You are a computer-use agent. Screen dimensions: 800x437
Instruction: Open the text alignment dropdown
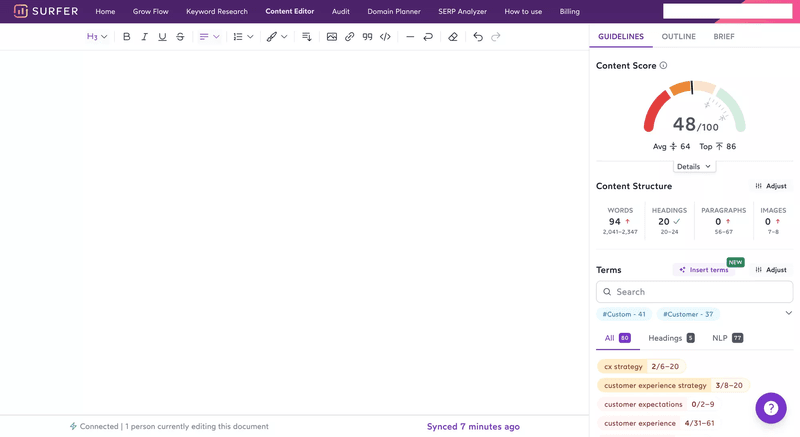(209, 37)
